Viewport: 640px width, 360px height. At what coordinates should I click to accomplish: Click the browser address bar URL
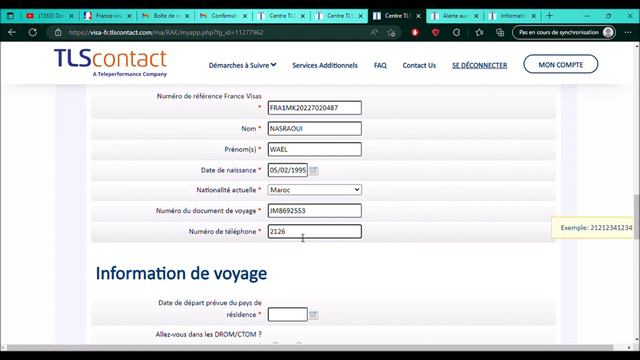click(x=166, y=32)
